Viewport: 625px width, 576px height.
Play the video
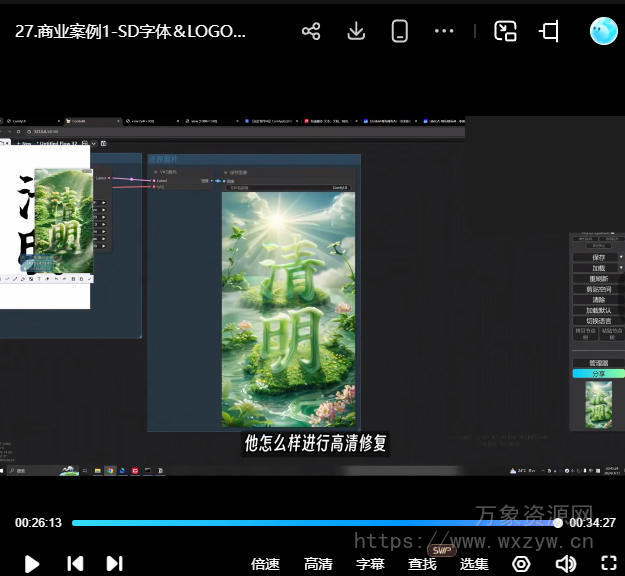click(x=32, y=564)
